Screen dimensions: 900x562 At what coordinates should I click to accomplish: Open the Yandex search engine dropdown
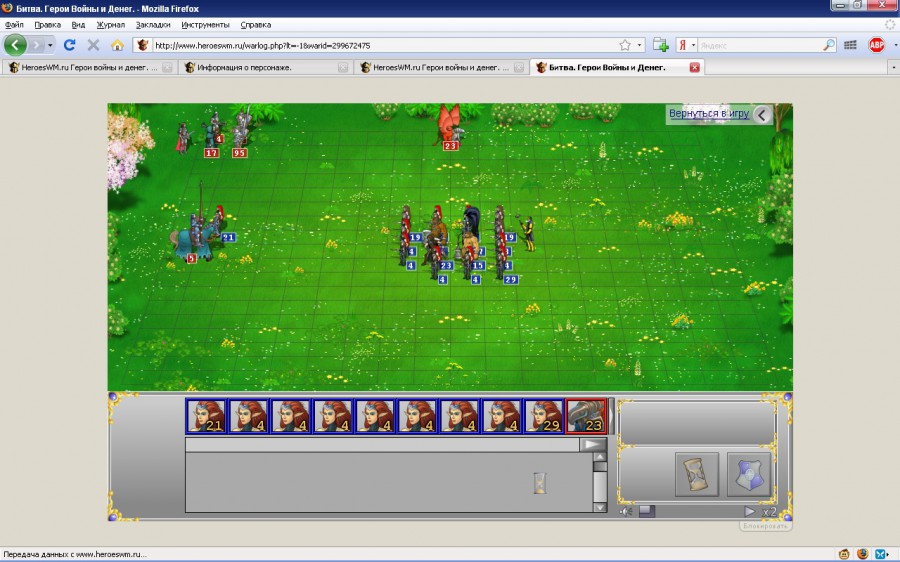pyautogui.click(x=689, y=45)
